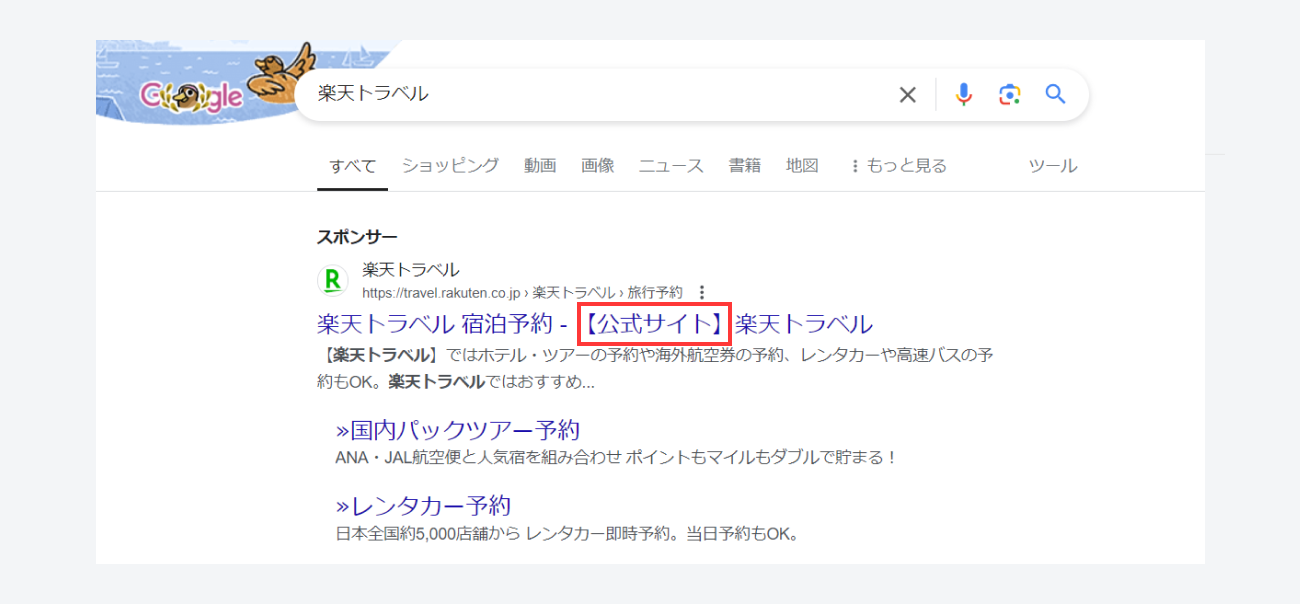Image resolution: width=1300 pixels, height=604 pixels.
Task: Switch to the 動画 tab
Action: pos(540,166)
